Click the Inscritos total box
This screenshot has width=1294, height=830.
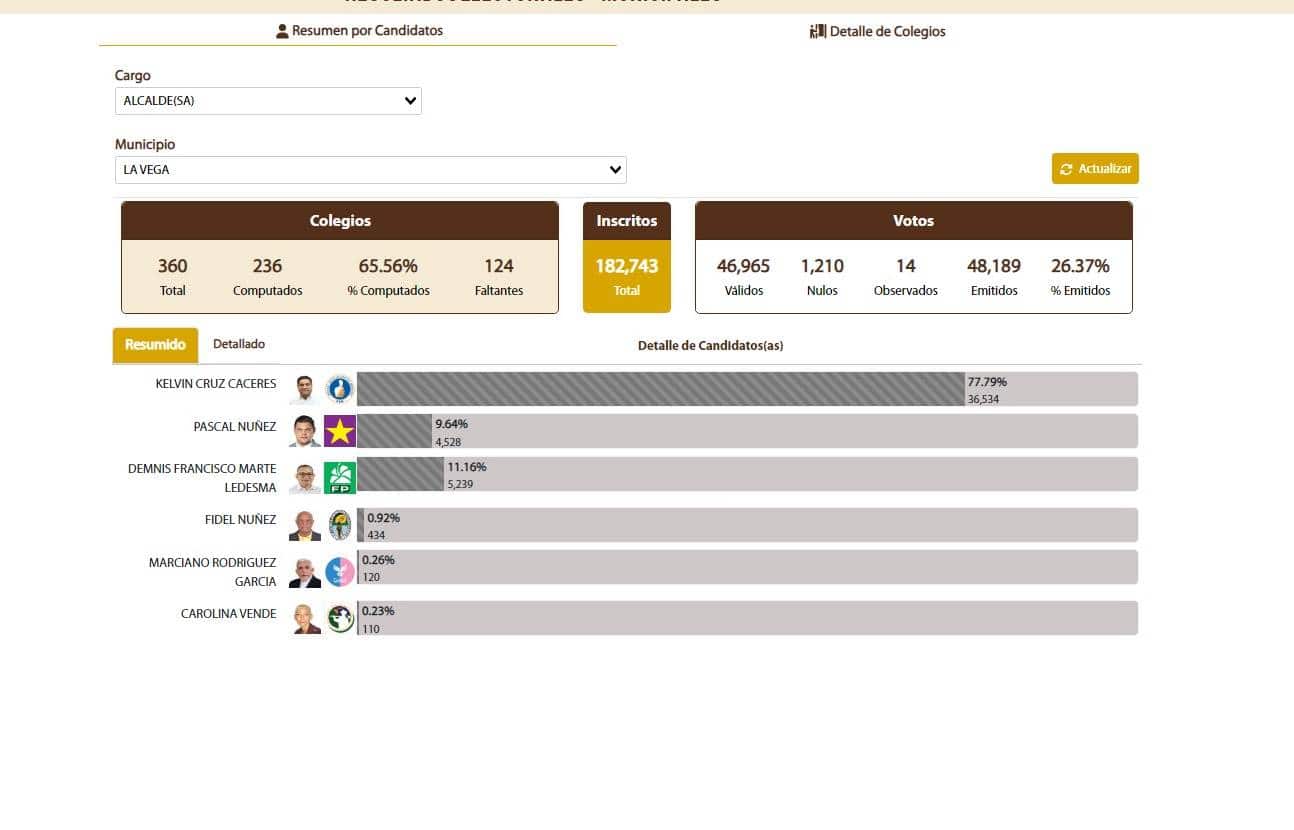627,258
